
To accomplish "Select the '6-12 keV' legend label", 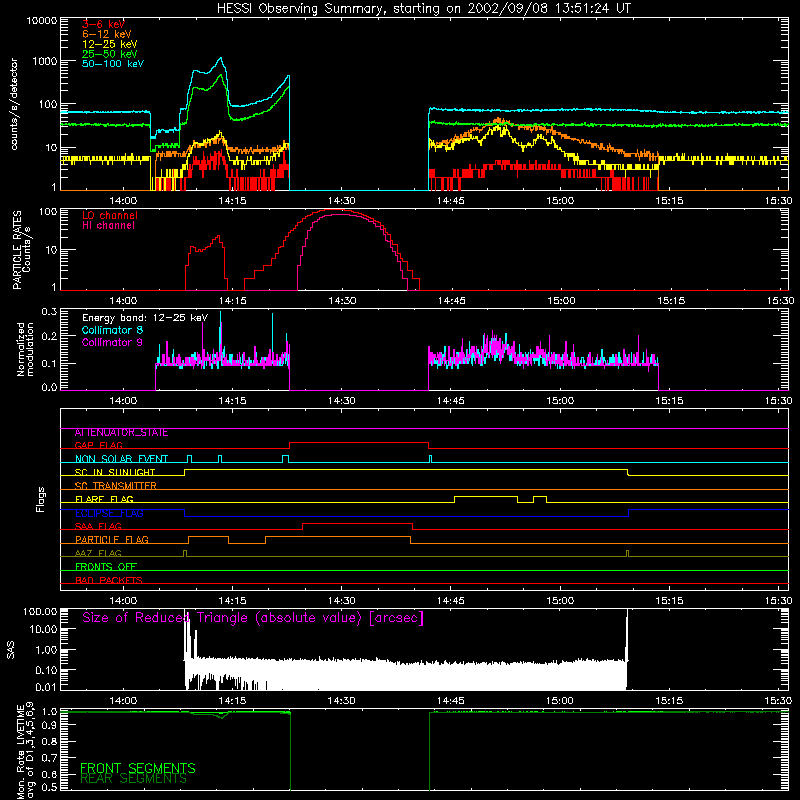I will pyautogui.click(x=107, y=34).
